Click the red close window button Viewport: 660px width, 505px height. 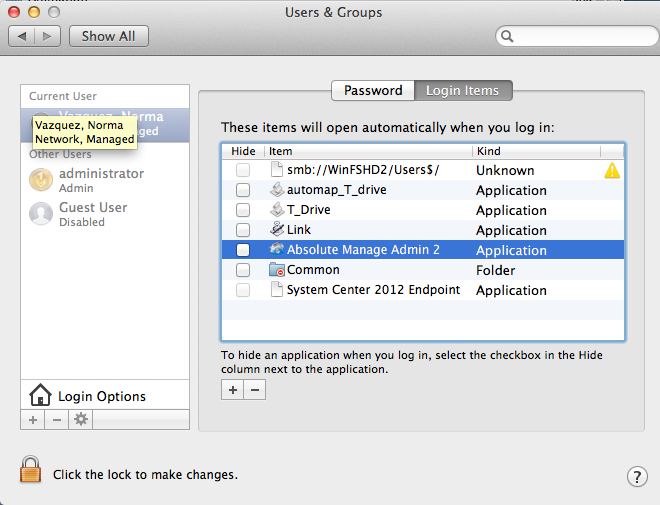14,12
